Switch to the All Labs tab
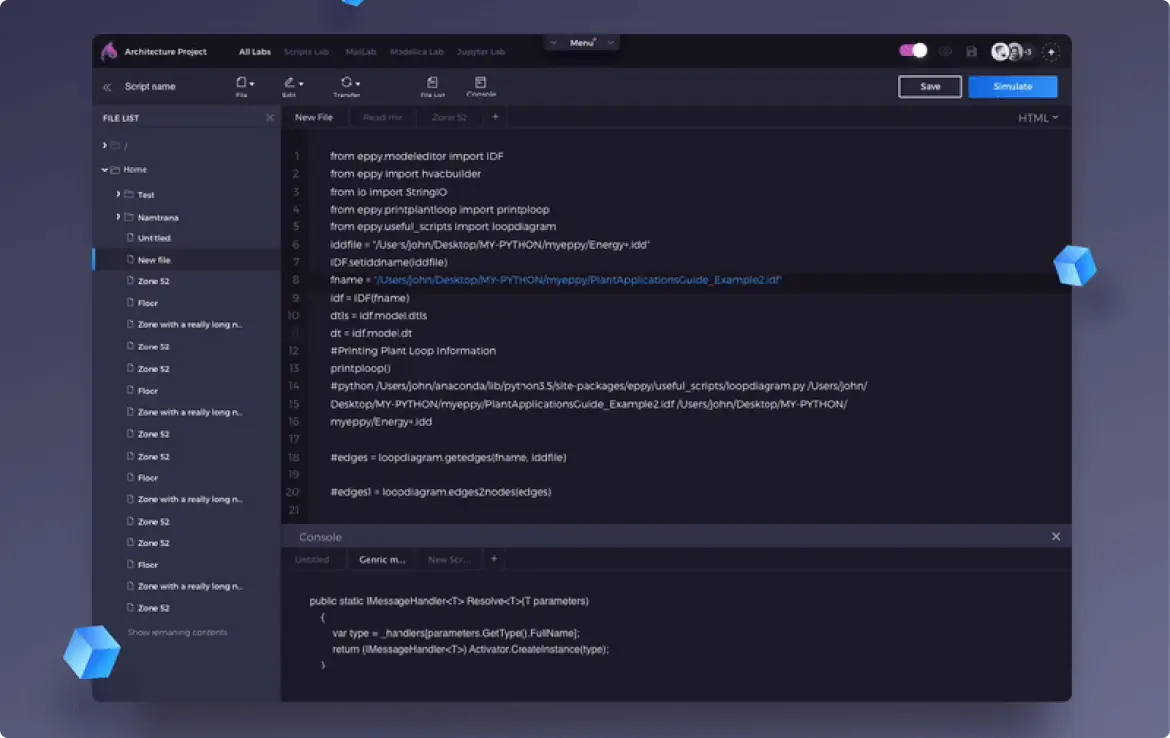This screenshot has width=1170, height=738. point(254,51)
